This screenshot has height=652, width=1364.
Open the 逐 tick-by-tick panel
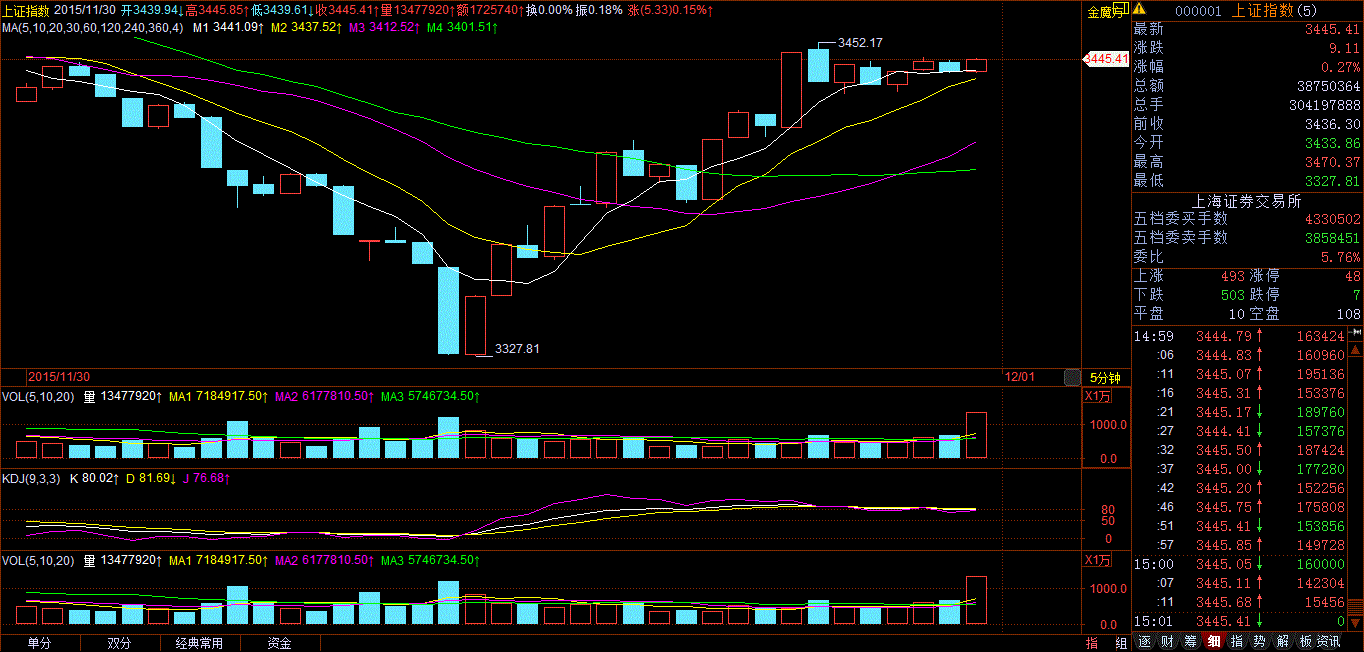click(1144, 642)
